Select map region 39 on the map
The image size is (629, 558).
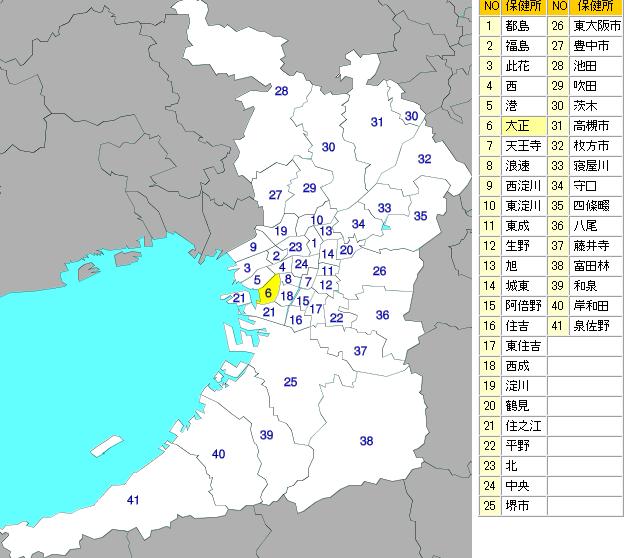(266, 434)
